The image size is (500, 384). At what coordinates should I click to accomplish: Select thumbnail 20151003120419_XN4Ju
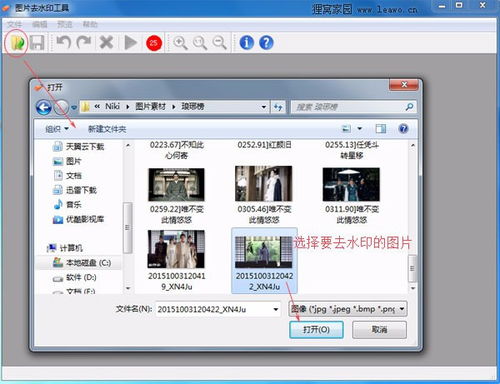click(x=176, y=249)
